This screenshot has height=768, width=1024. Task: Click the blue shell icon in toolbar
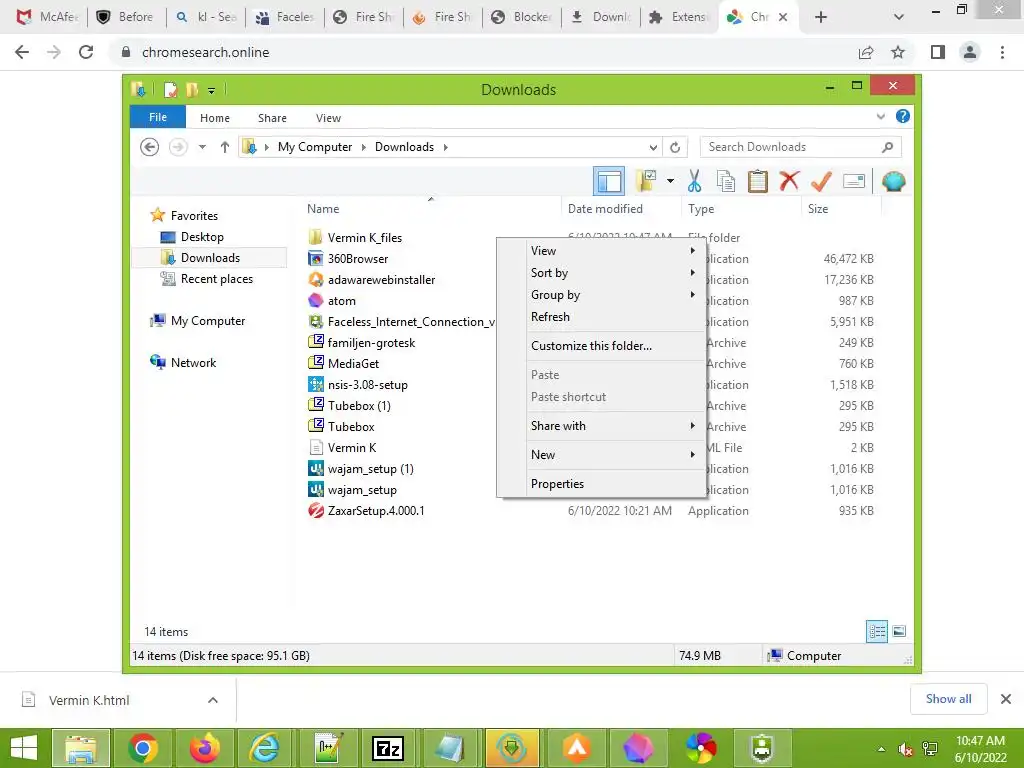click(893, 181)
